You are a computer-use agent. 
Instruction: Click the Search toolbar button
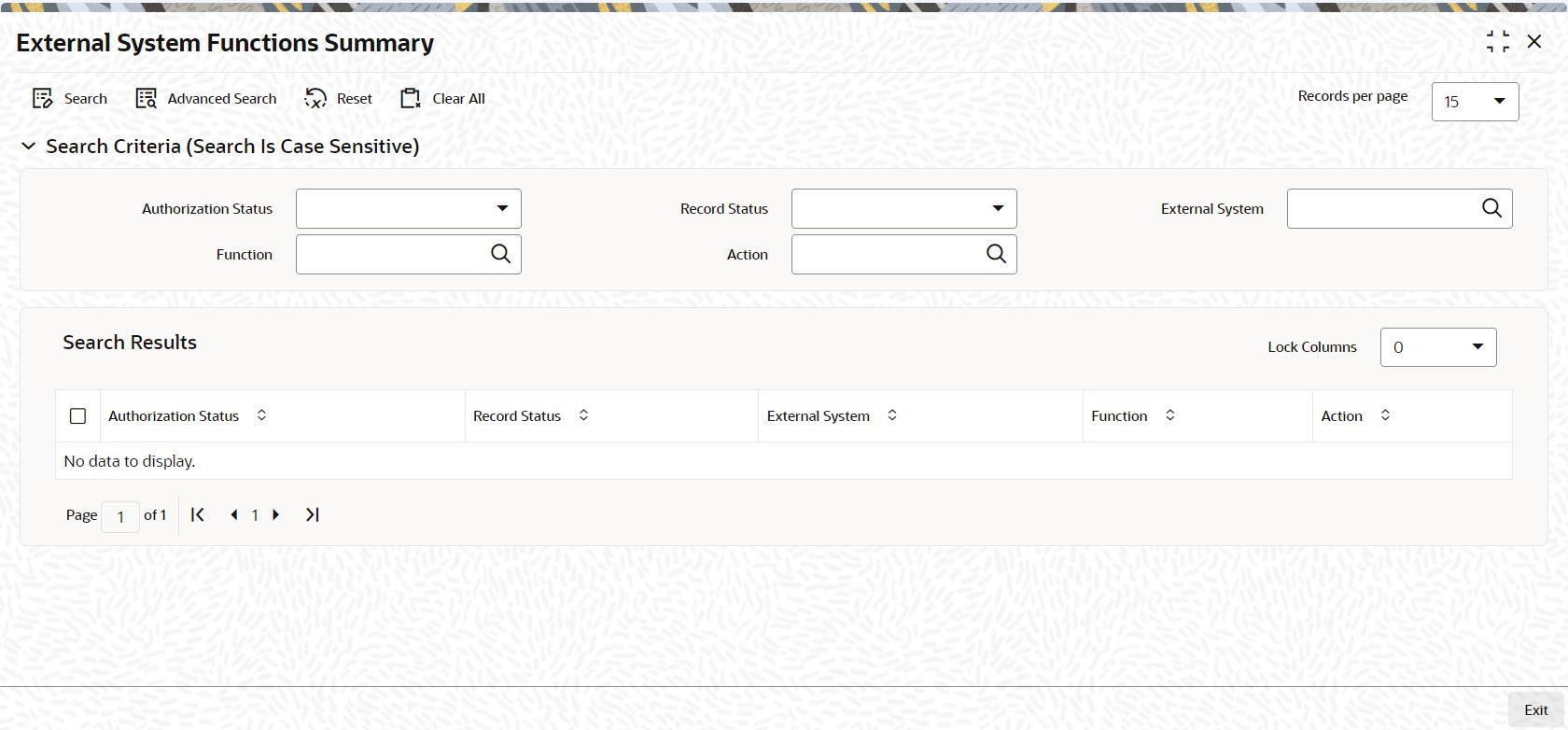[70, 99]
